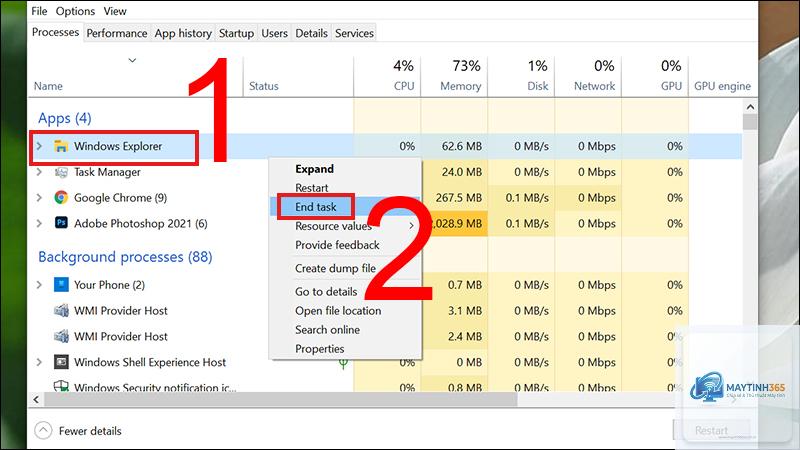Choose Go to details in the context menu
800x450 pixels.
[326, 292]
